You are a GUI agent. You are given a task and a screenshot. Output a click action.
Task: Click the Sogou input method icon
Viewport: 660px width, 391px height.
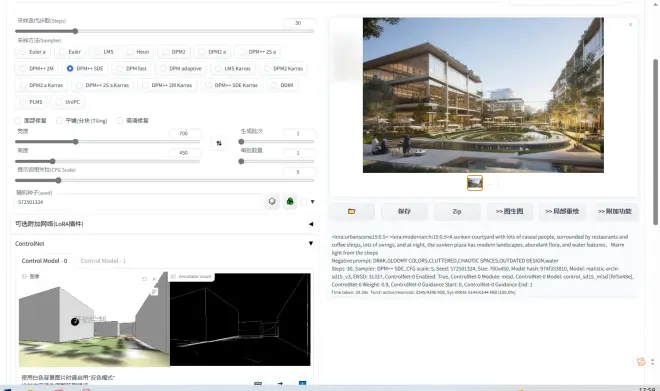click(x=641, y=362)
